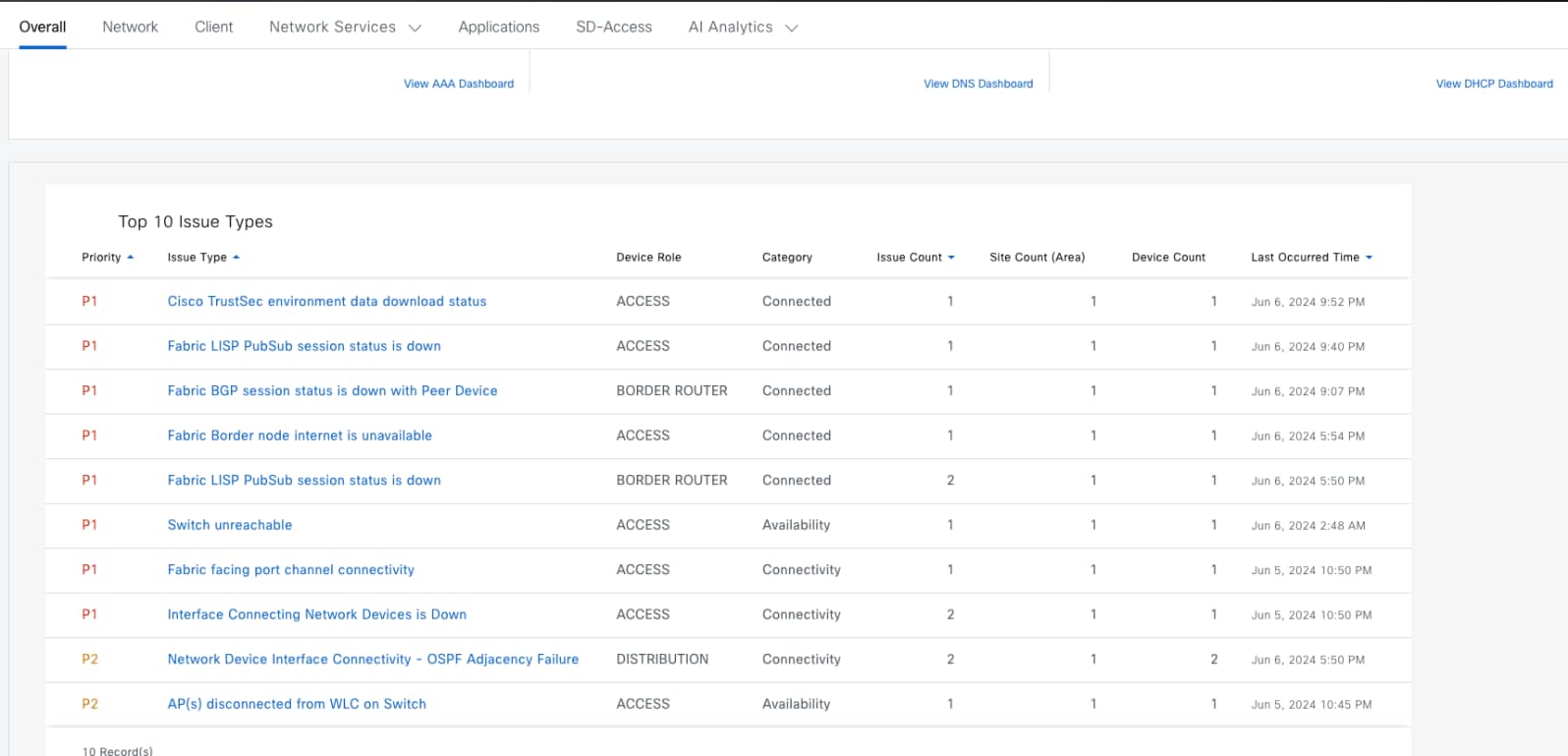Open View DNS Dashboard link
Viewport: 1568px width, 756px height.
978,85
